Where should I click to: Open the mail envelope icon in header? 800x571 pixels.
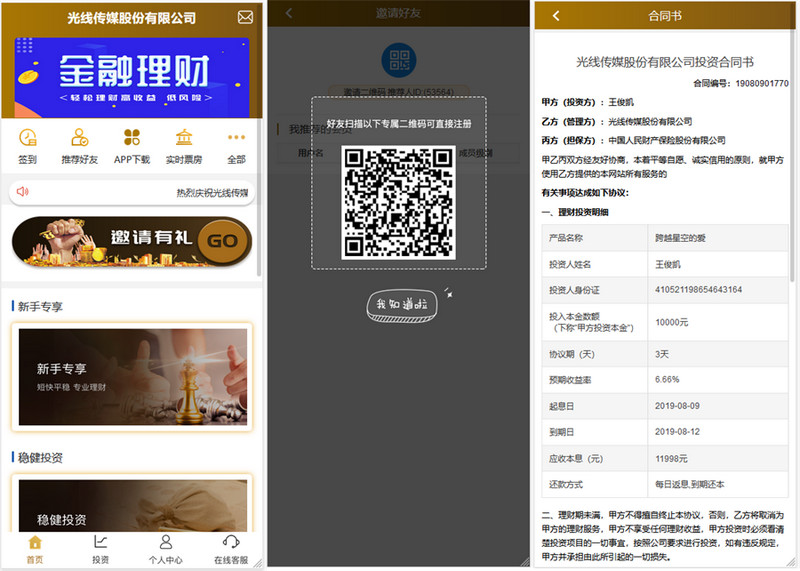click(x=245, y=17)
